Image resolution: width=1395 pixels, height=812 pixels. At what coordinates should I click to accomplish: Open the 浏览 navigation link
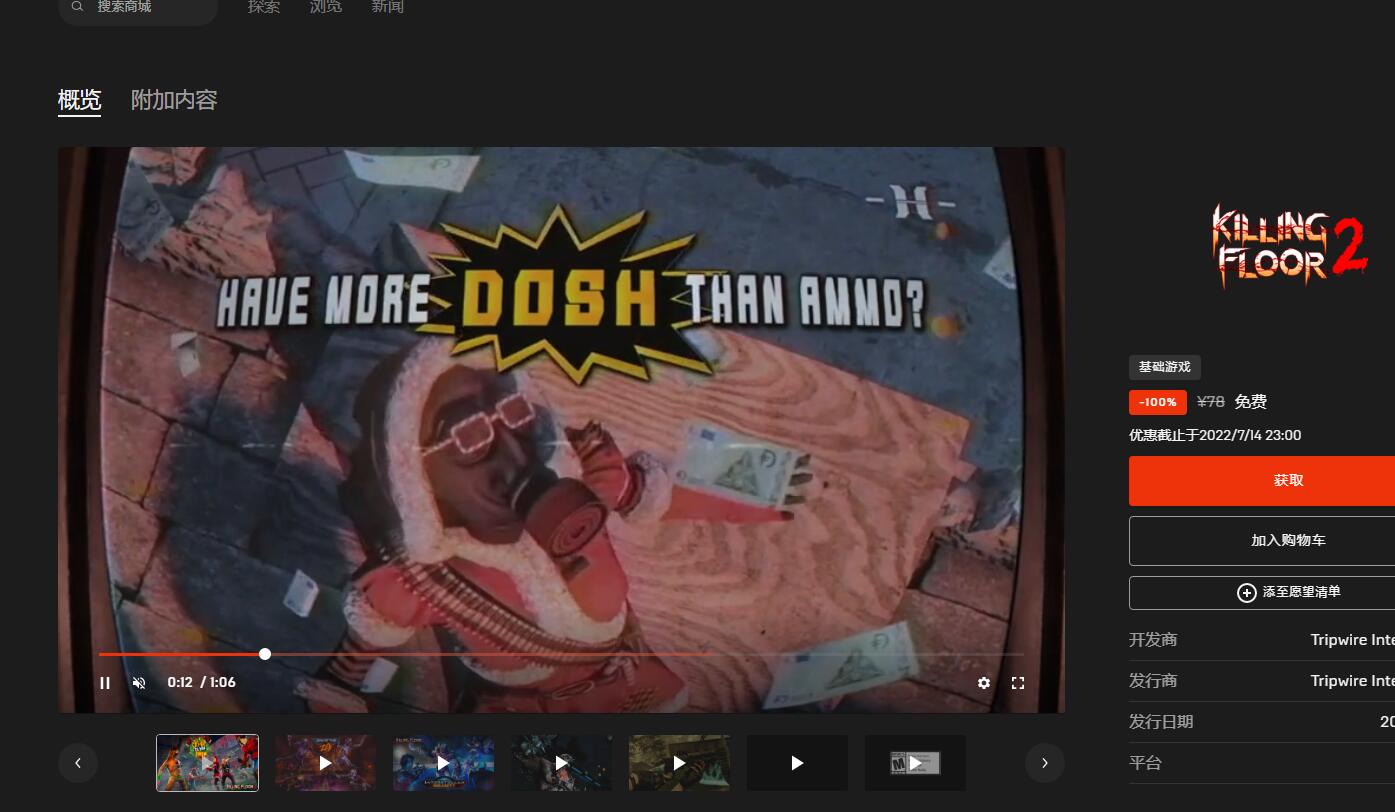pyautogui.click(x=325, y=8)
